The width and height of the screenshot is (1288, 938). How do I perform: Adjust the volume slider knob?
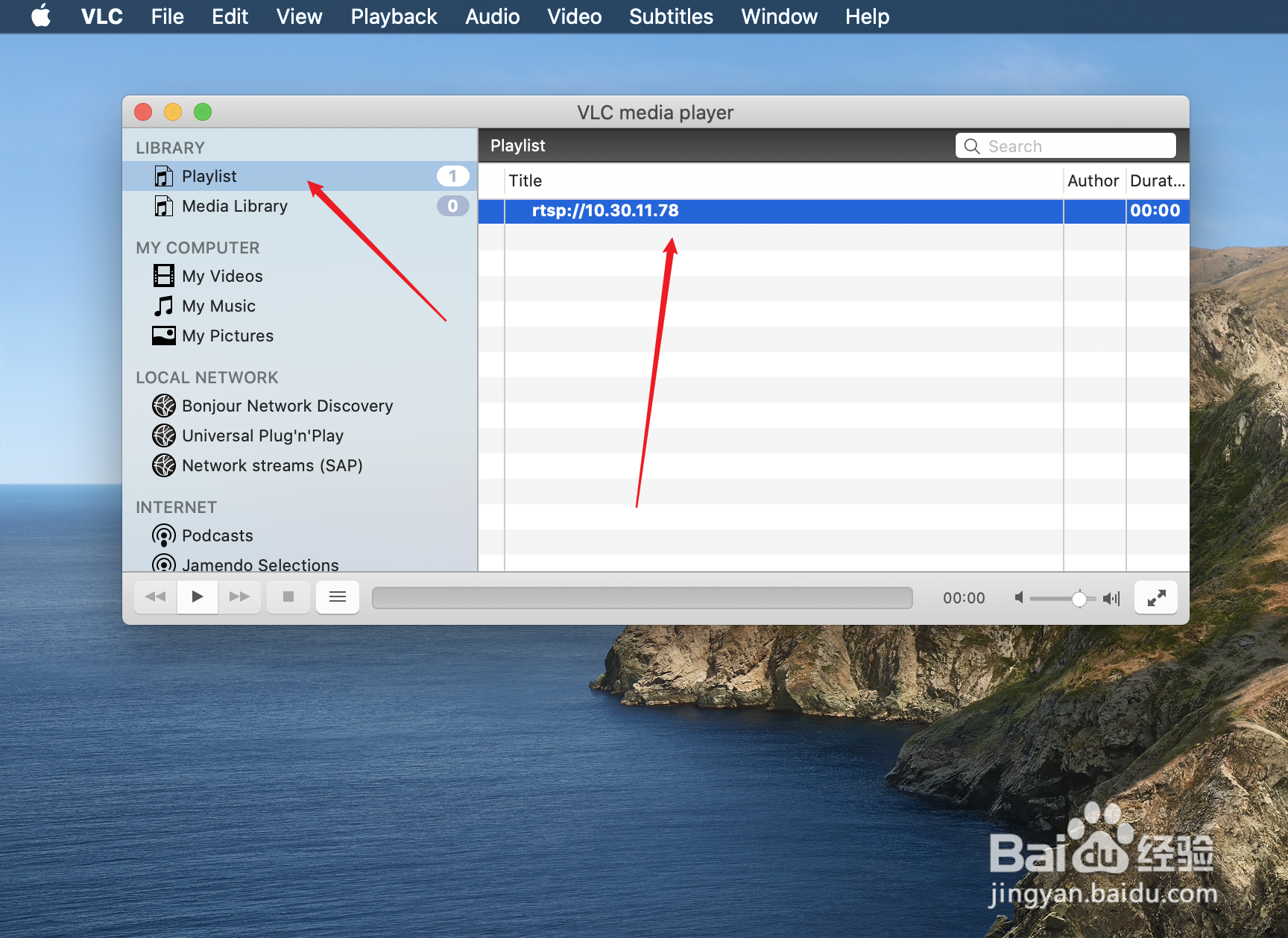(1079, 599)
